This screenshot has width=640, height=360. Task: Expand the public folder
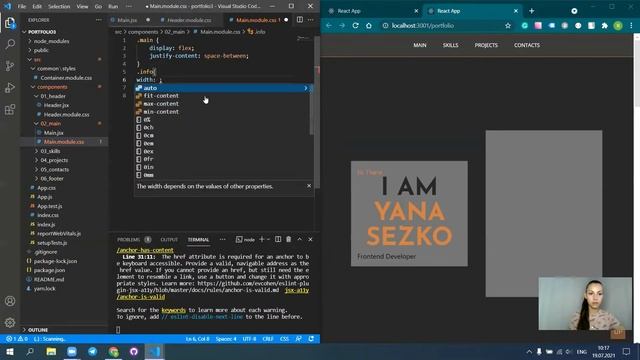[x=41, y=50]
